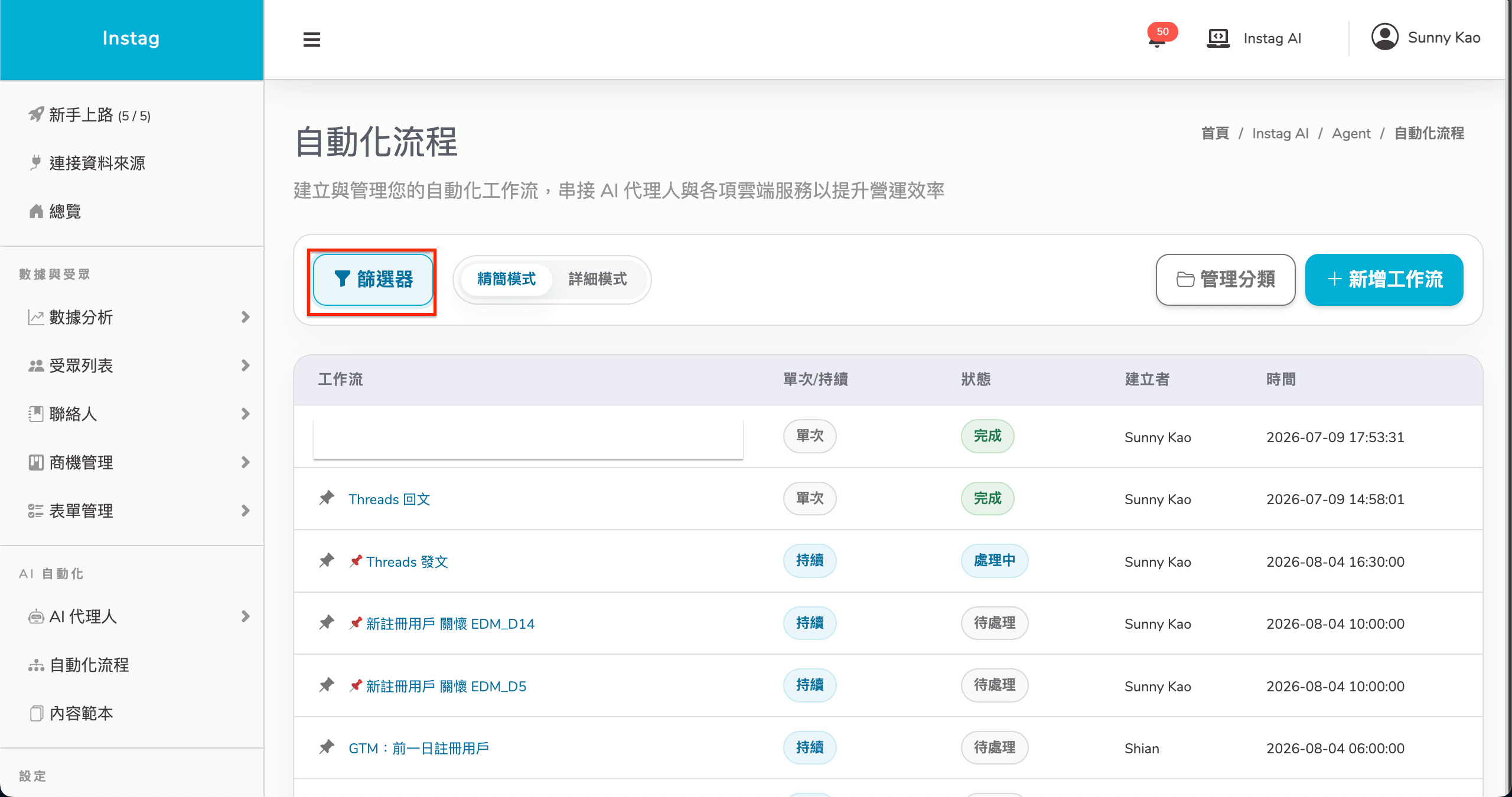
Task: Expand the AI 代理人 submenu chevron
Action: (246, 617)
